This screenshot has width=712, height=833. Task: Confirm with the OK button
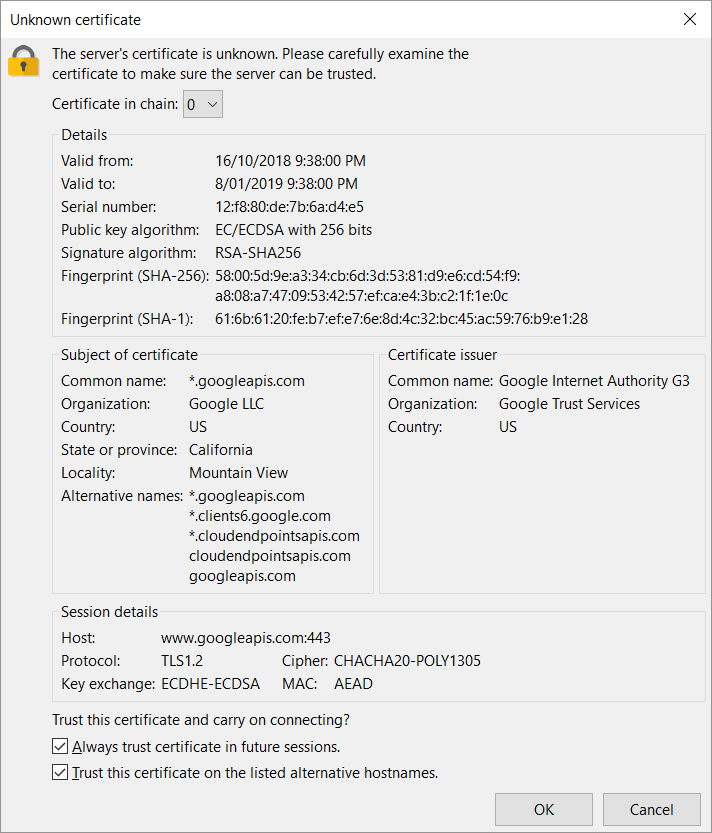[544, 809]
